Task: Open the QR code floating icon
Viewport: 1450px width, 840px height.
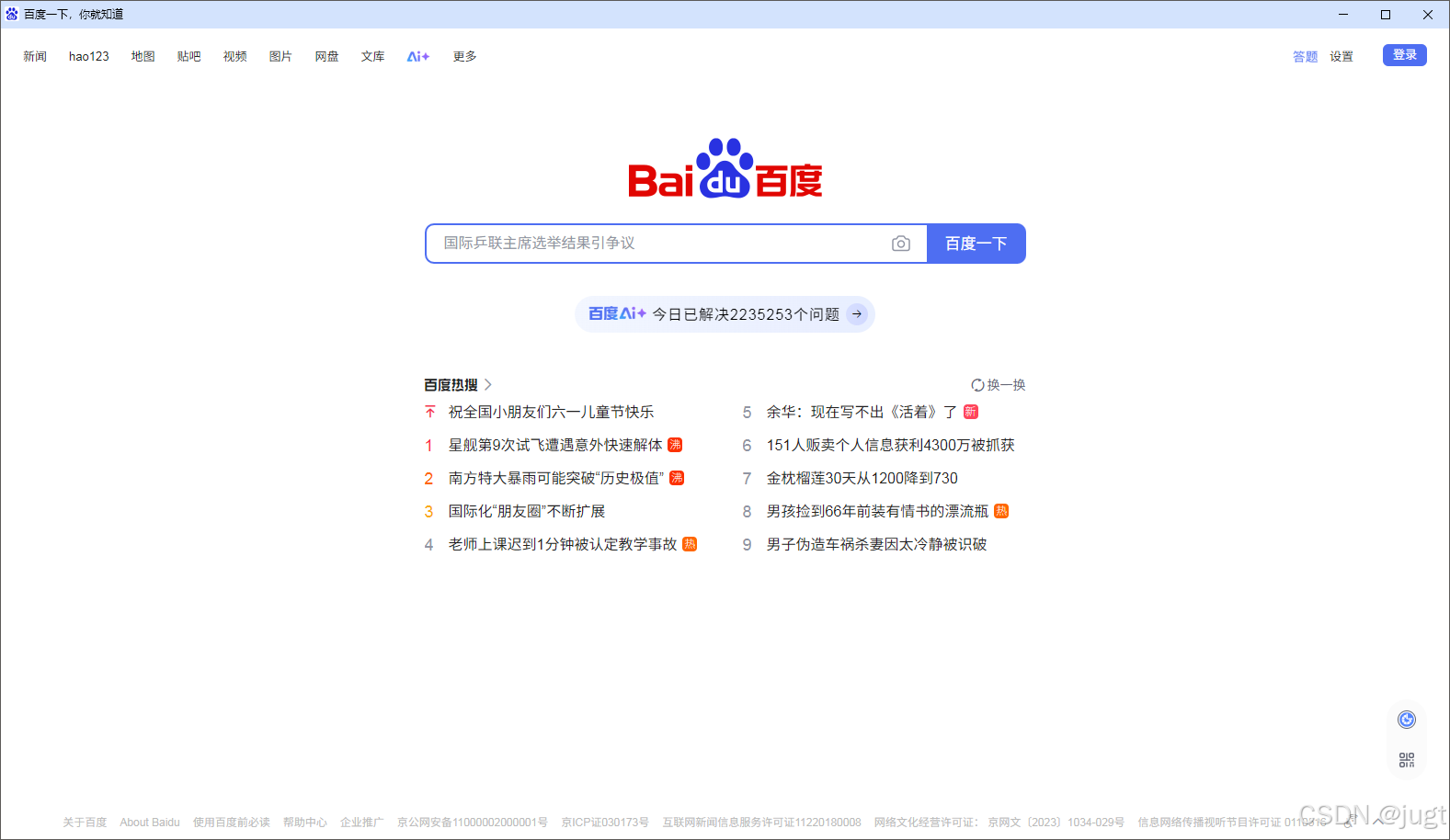Action: coord(1407,760)
